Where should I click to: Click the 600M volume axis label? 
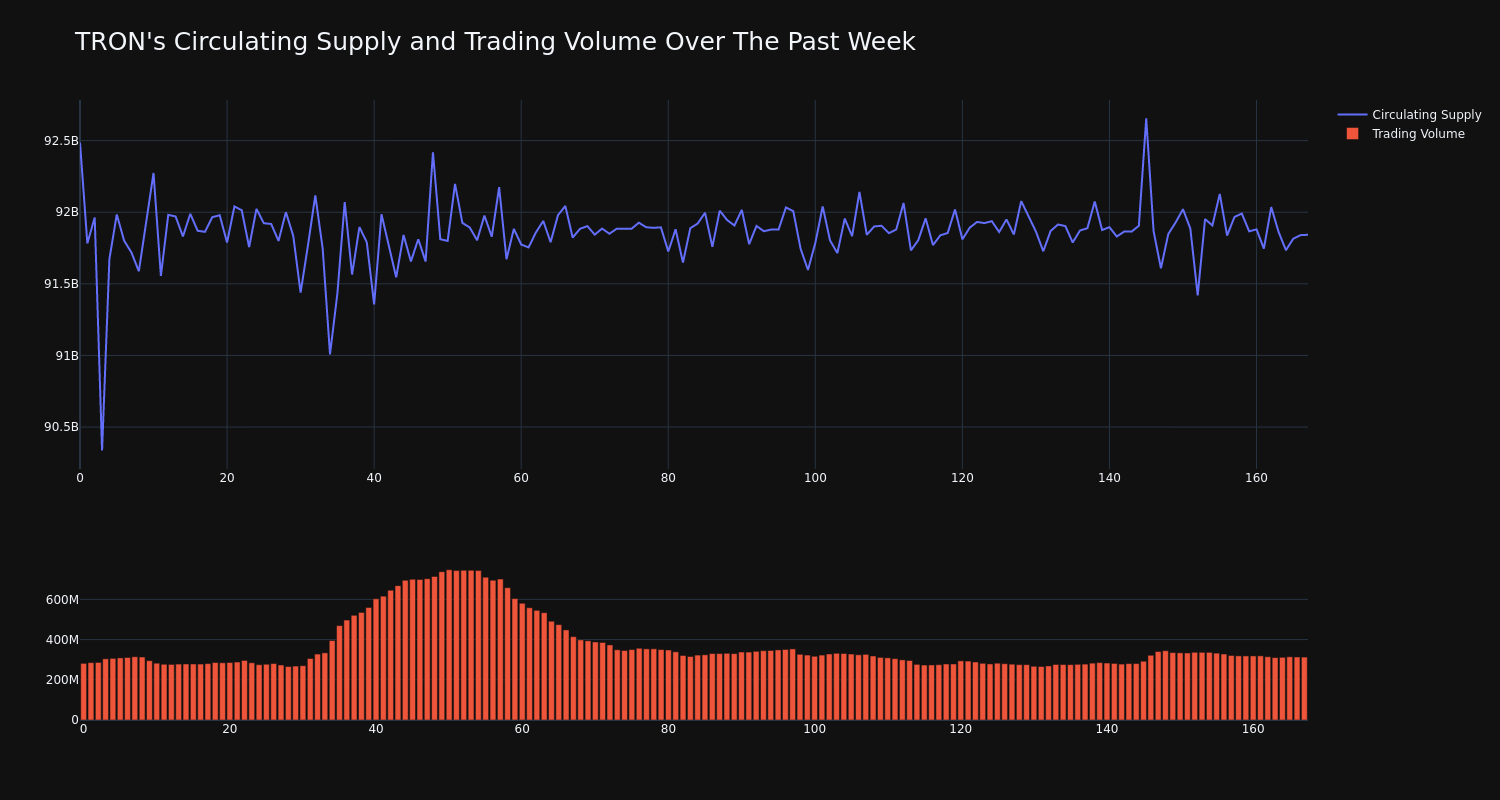[62, 600]
